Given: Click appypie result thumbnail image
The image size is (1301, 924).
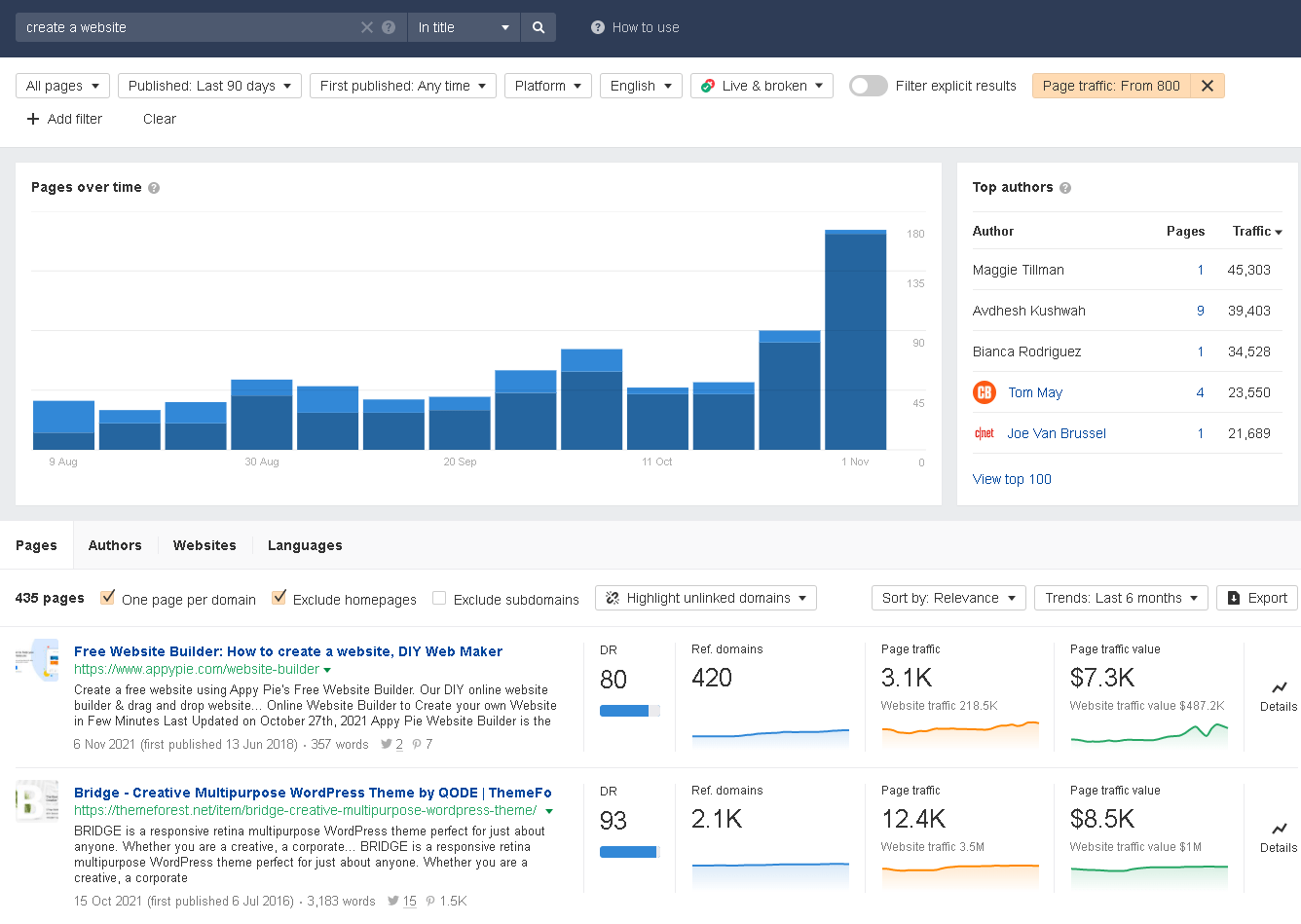Looking at the screenshot, I should 37,659.
